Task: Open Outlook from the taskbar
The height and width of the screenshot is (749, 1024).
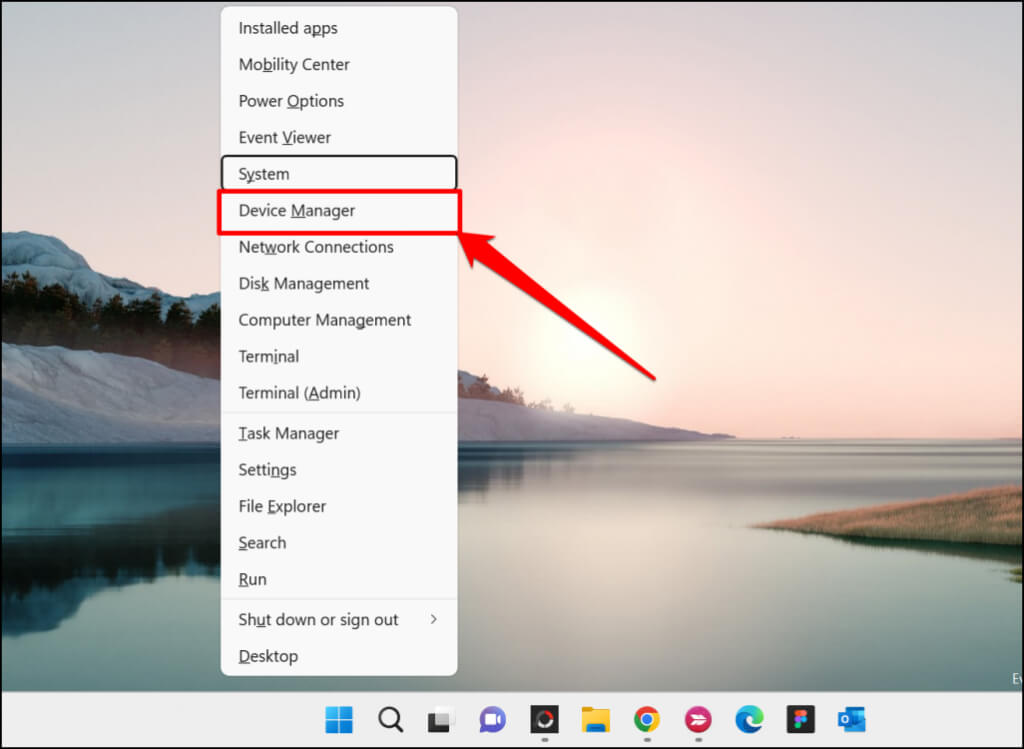Action: [851, 720]
